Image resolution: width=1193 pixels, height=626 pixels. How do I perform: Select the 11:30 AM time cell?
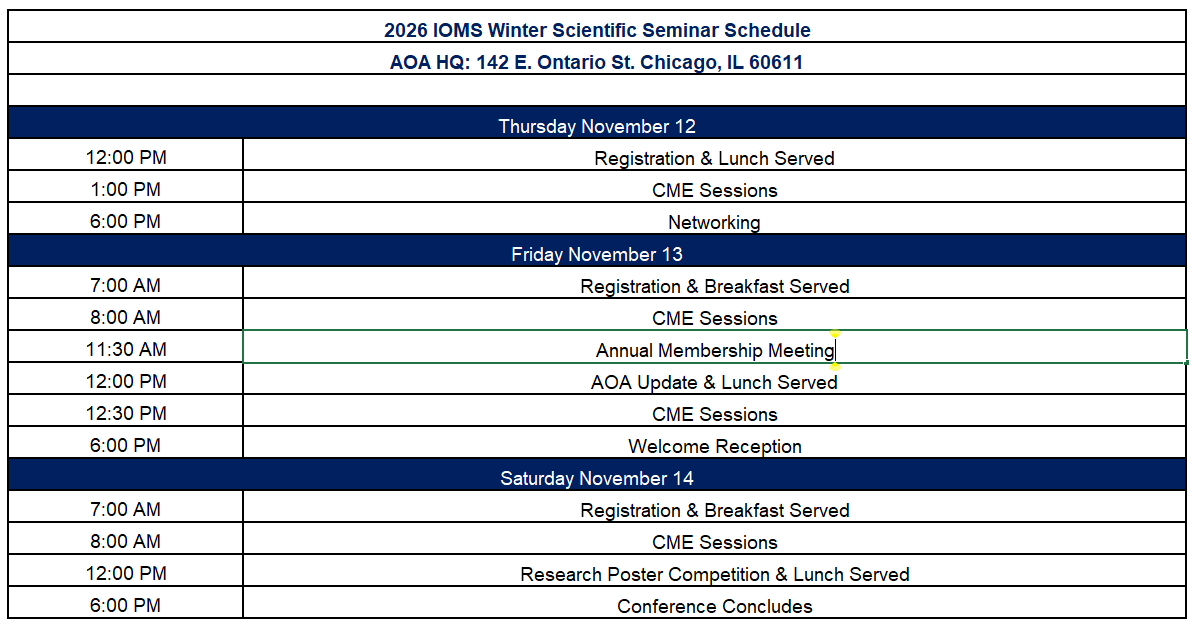[x=126, y=347]
